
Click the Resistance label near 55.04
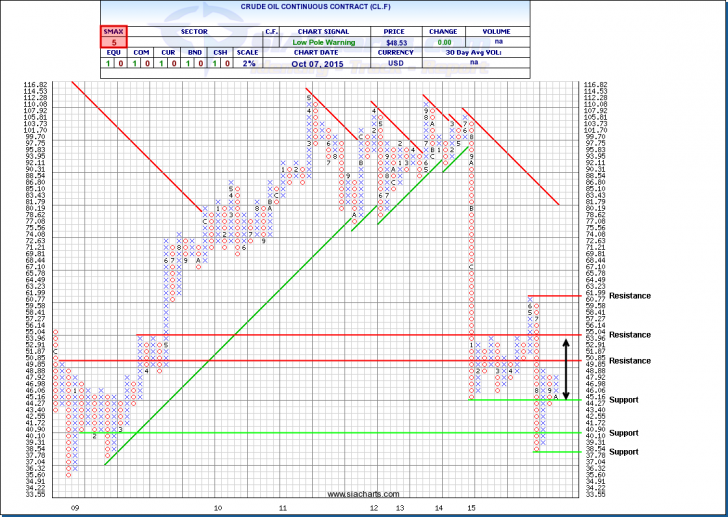(629, 335)
